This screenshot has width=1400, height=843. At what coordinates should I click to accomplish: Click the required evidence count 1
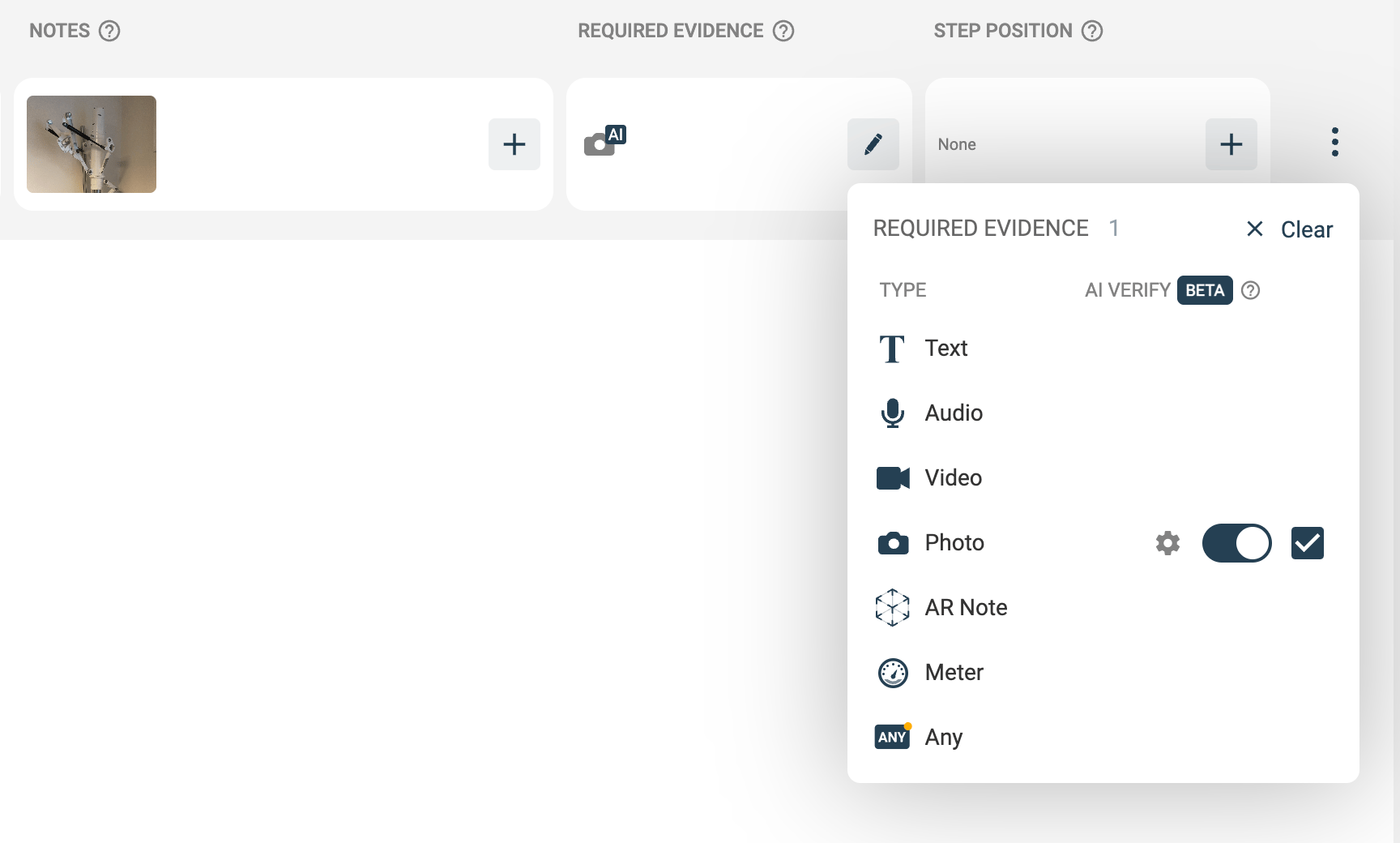(x=1114, y=228)
